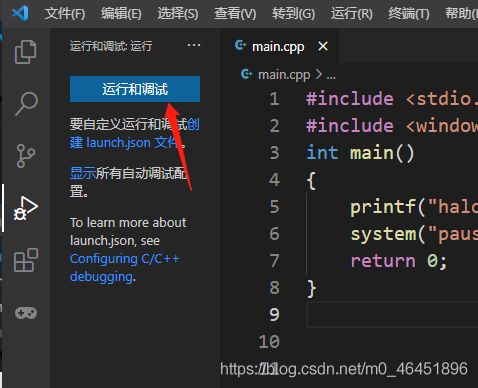Click the 创建 launch.json 文件 link
Image resolution: width=478 pixels, height=388 pixels.
(x=135, y=133)
